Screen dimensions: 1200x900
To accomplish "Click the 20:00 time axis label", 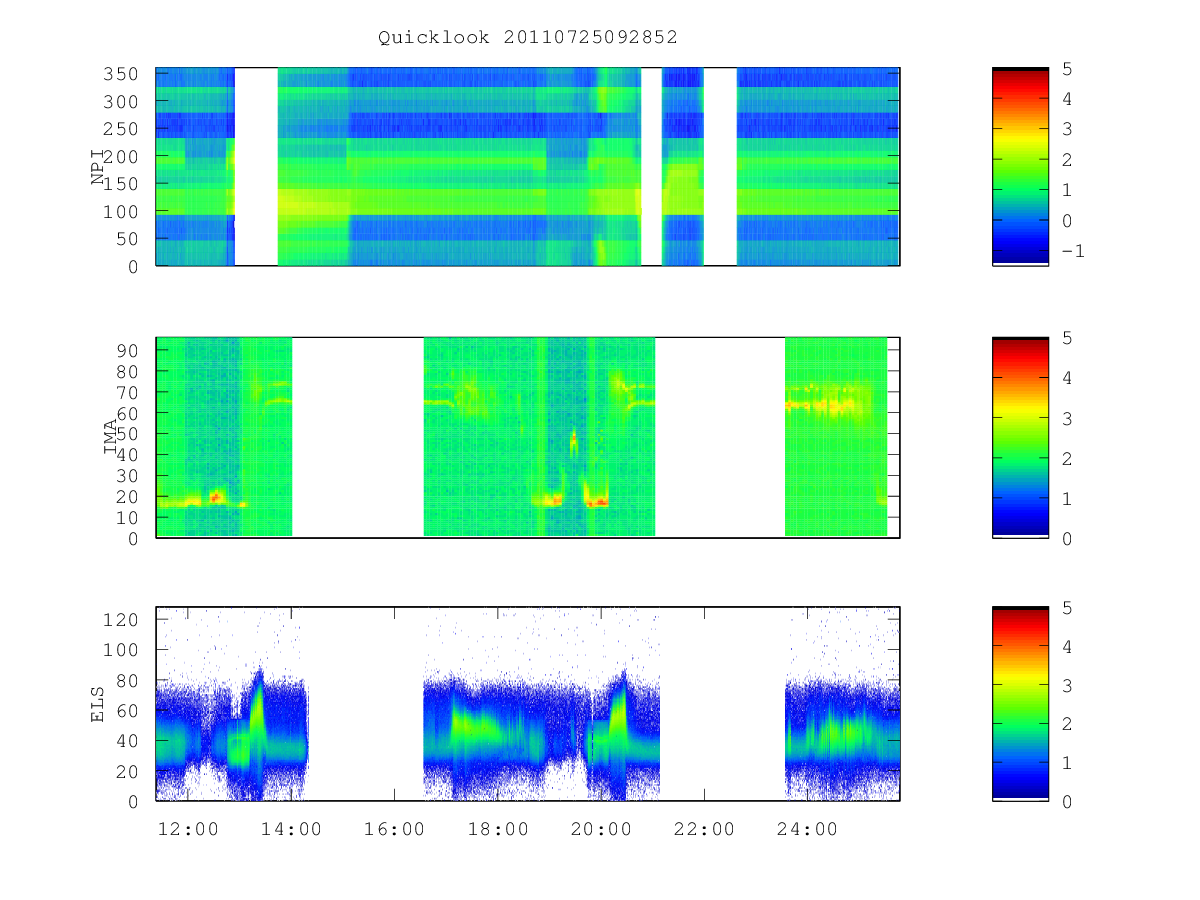I will point(601,829).
